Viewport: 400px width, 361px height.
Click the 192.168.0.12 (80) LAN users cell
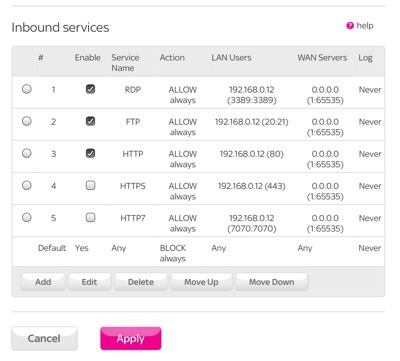pos(252,154)
